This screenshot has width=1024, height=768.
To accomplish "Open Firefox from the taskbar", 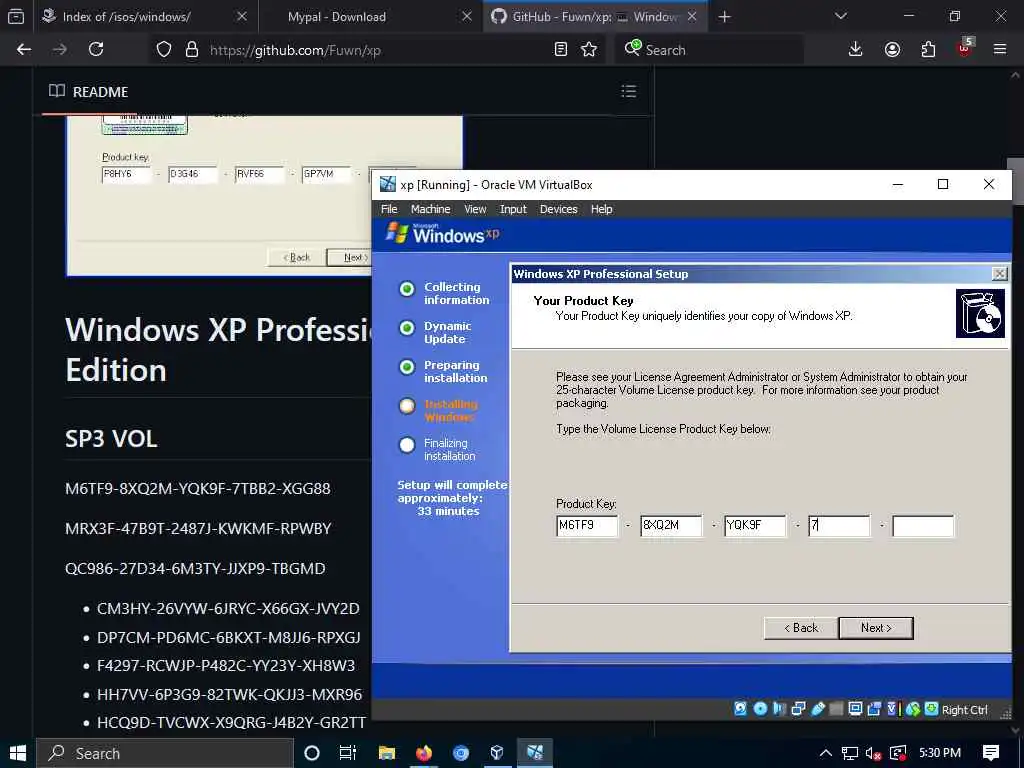I will [x=424, y=754].
